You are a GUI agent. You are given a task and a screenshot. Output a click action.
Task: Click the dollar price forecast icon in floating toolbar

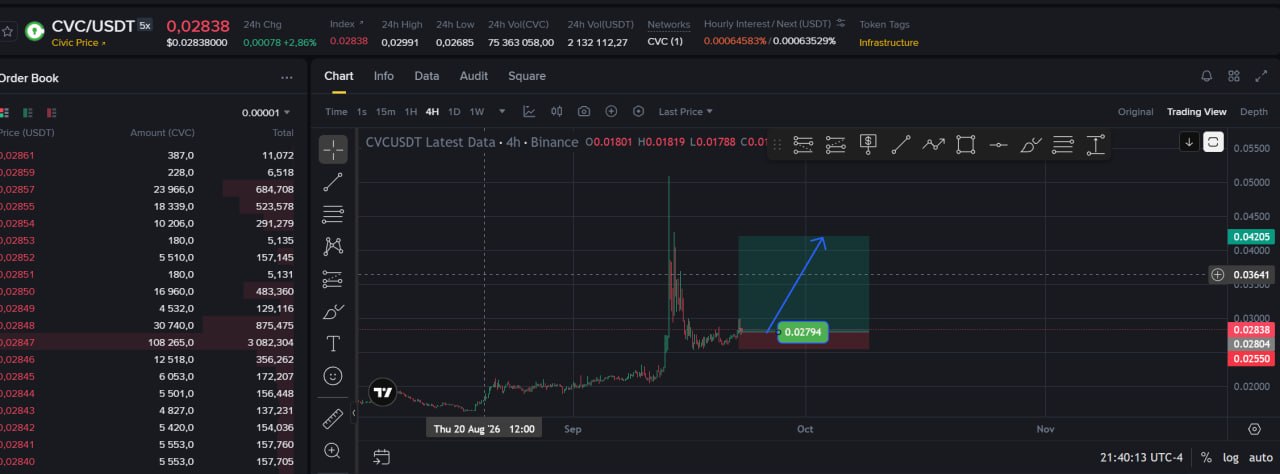point(868,144)
